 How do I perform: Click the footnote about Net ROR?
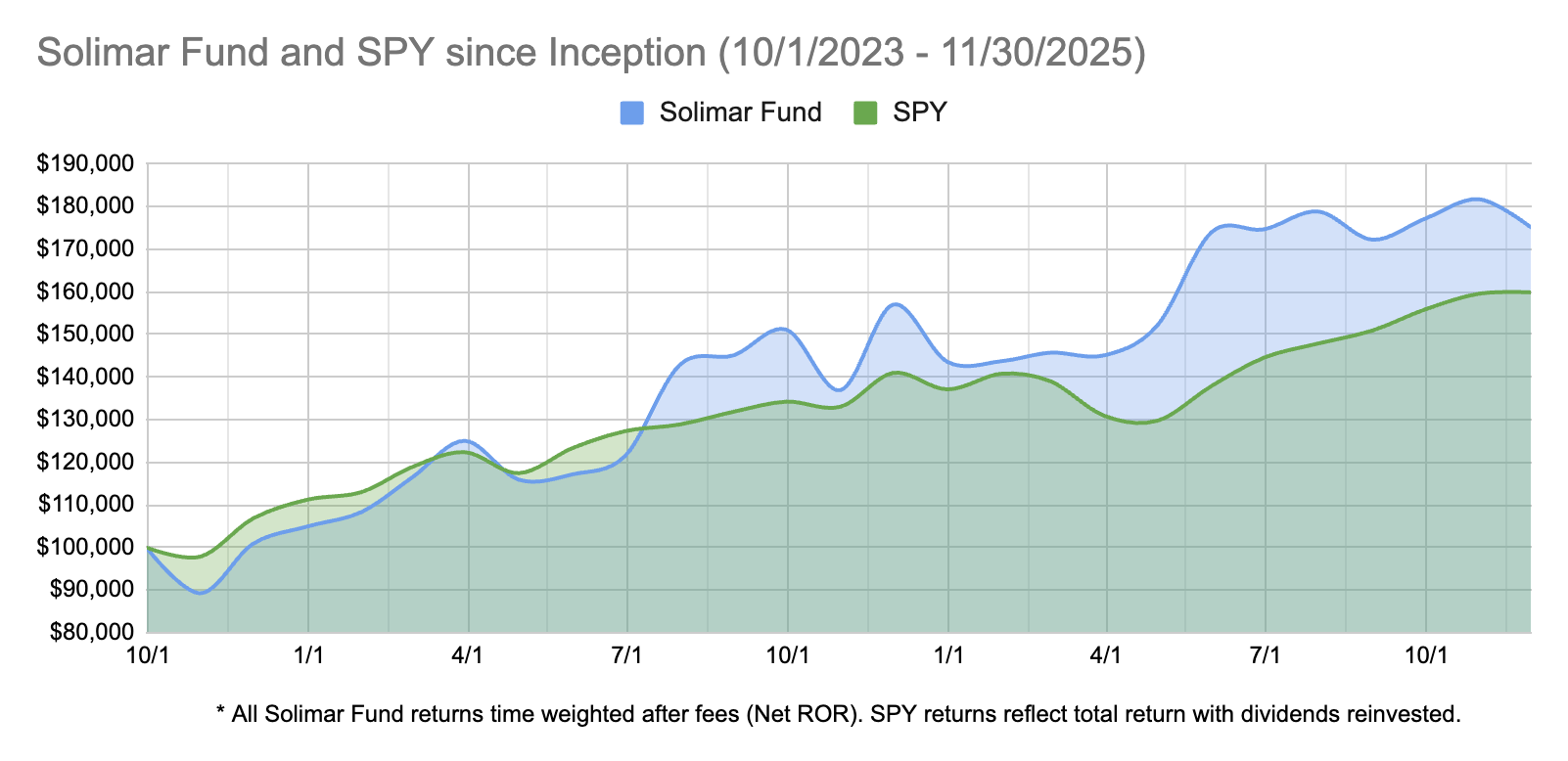tap(838, 714)
